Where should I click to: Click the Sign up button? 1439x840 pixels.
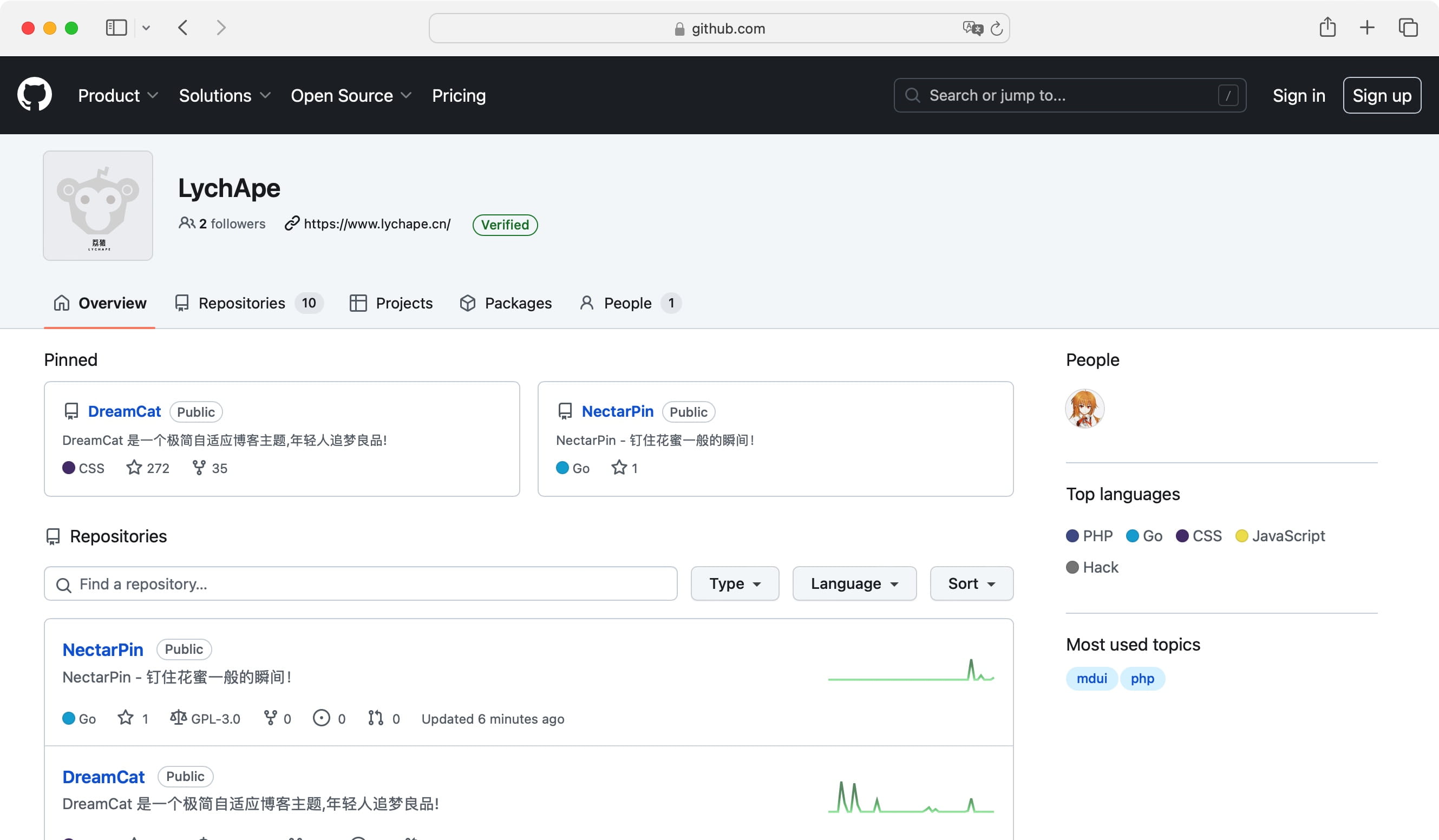[1381, 95]
